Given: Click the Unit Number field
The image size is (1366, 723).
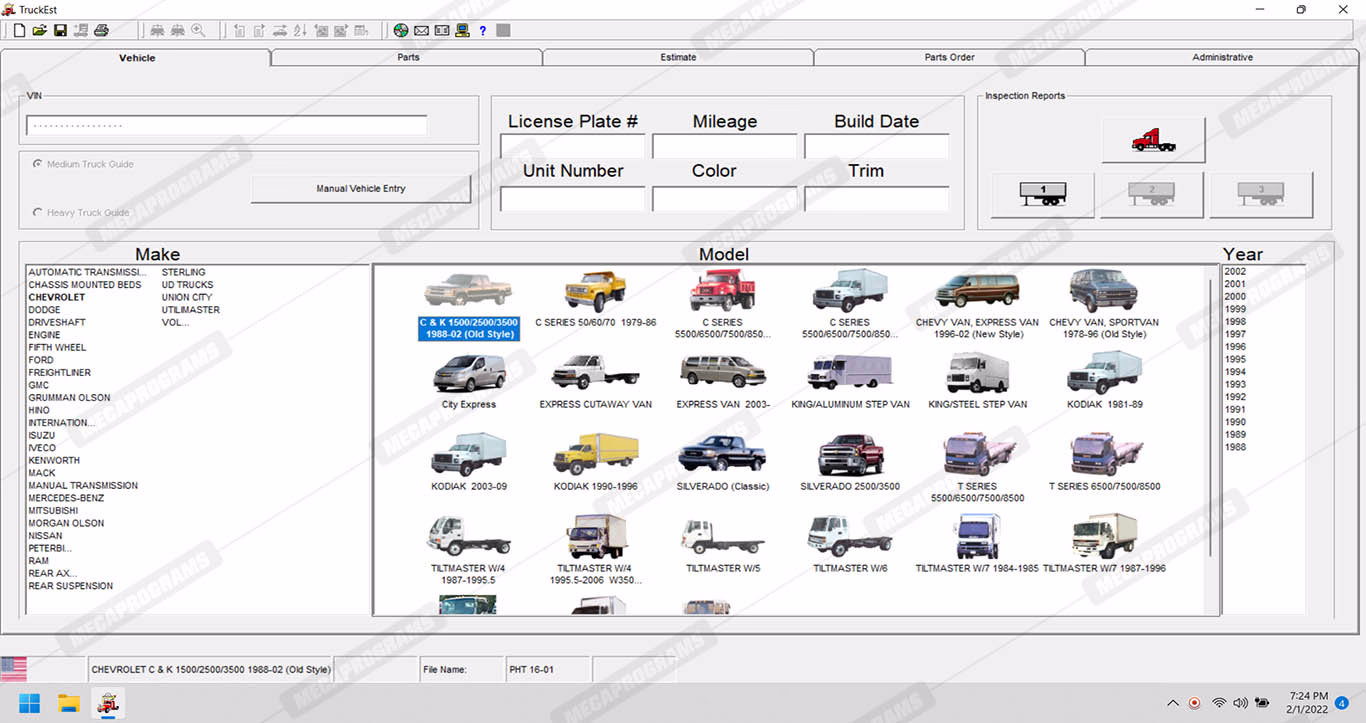Looking at the screenshot, I should tap(572, 199).
